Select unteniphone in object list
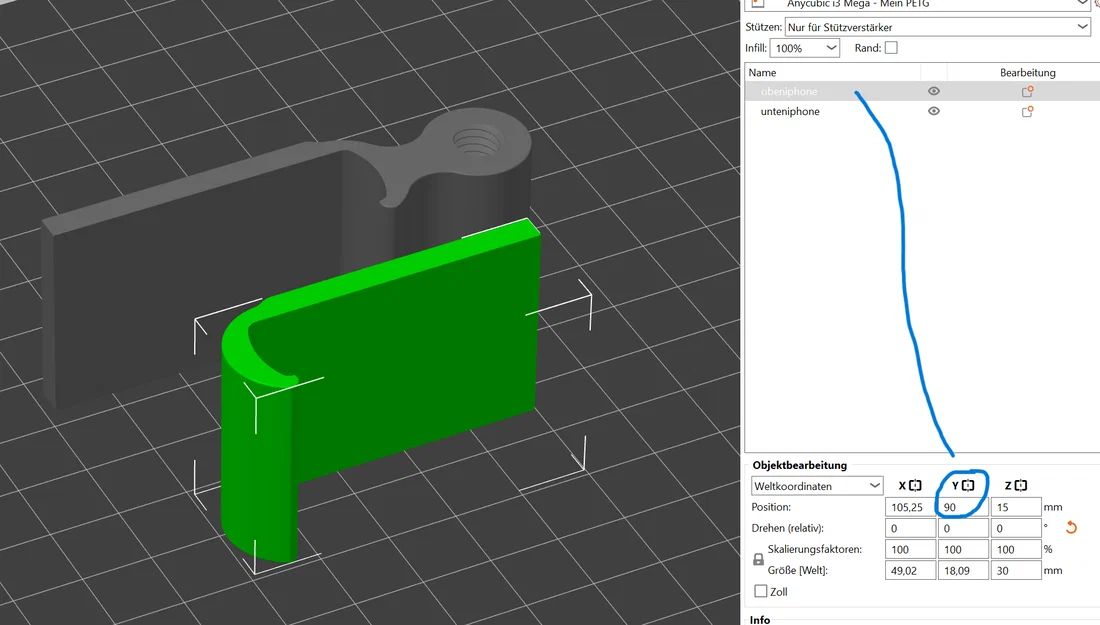The width and height of the screenshot is (1100, 625). tap(790, 111)
